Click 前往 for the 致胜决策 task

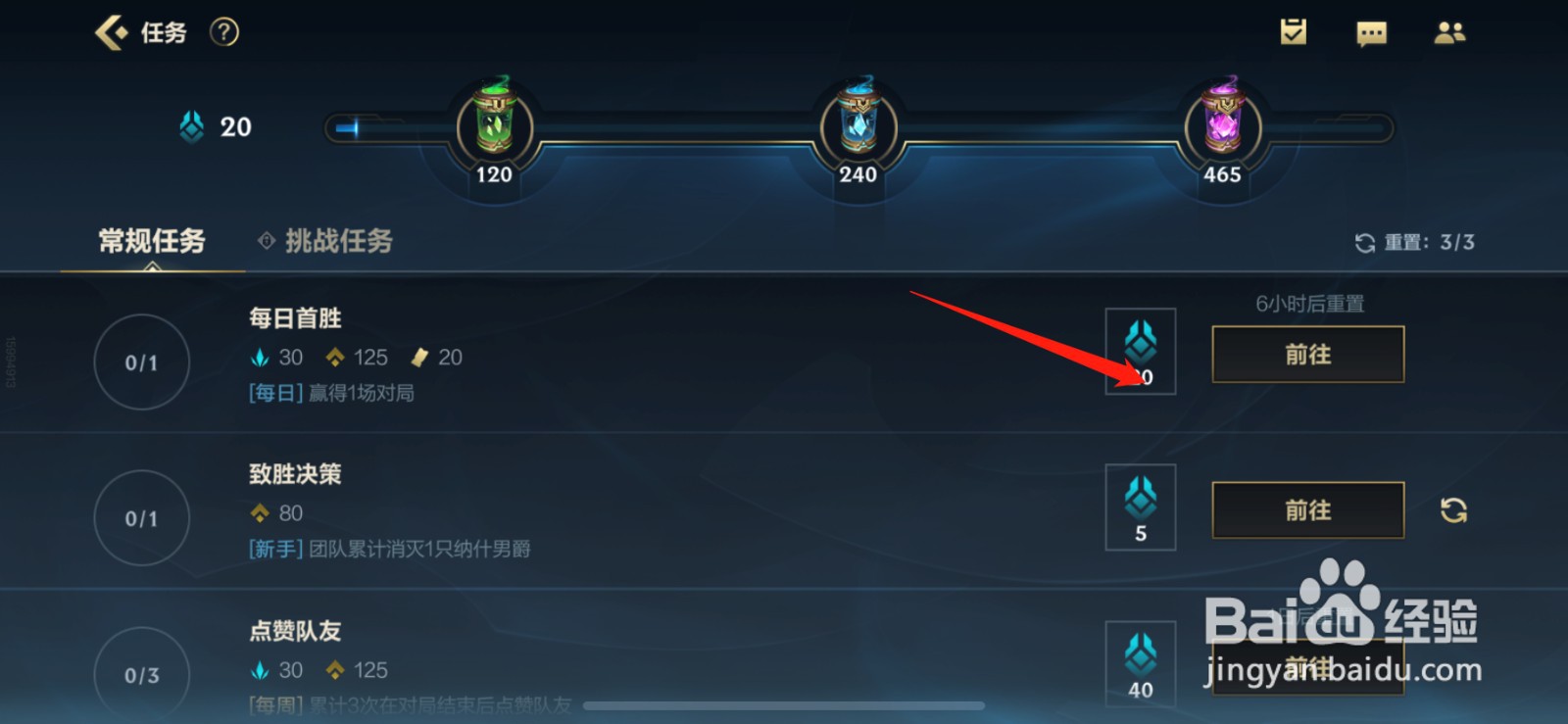point(1308,510)
